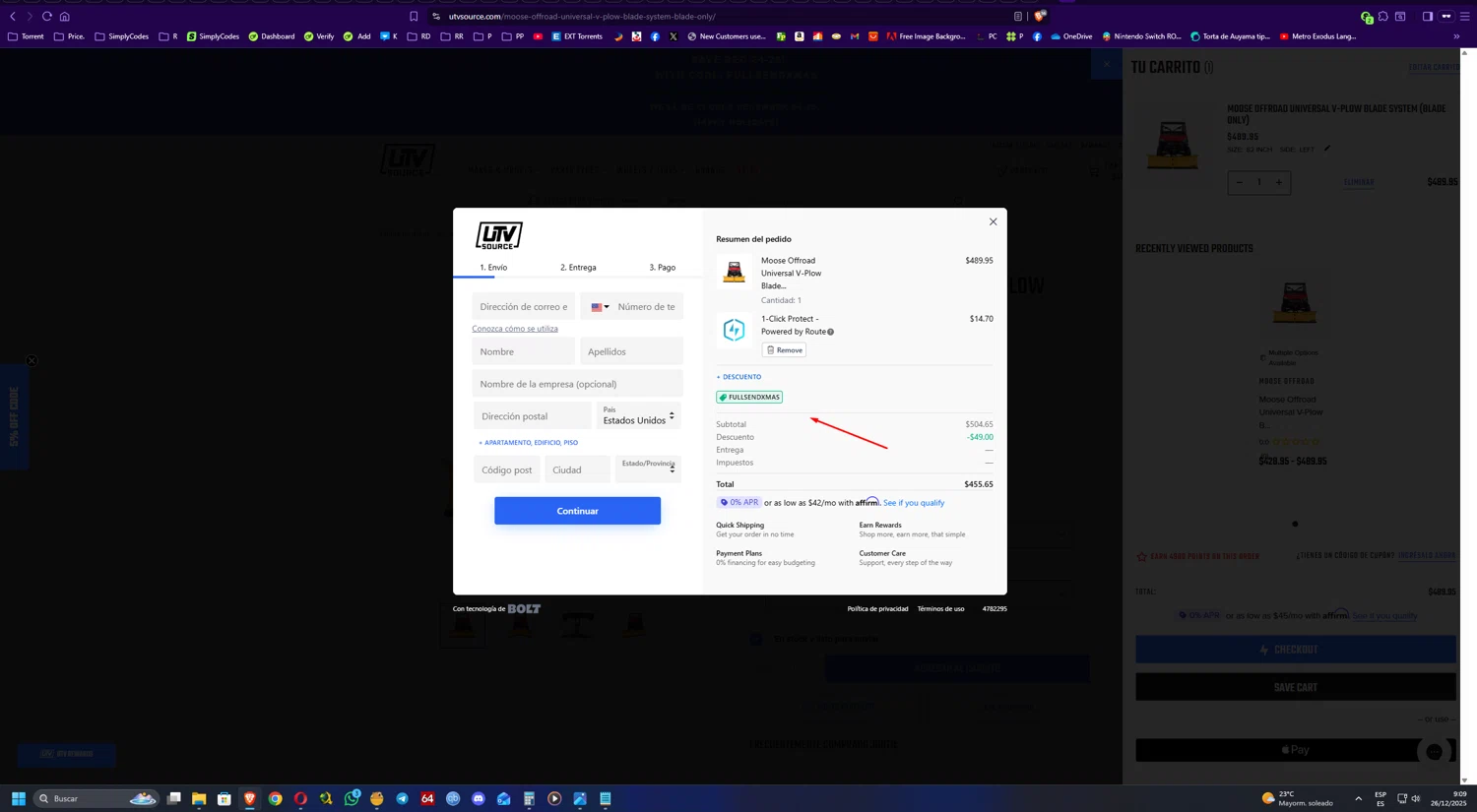Open the Calculator from the taskbar

[x=529, y=798]
